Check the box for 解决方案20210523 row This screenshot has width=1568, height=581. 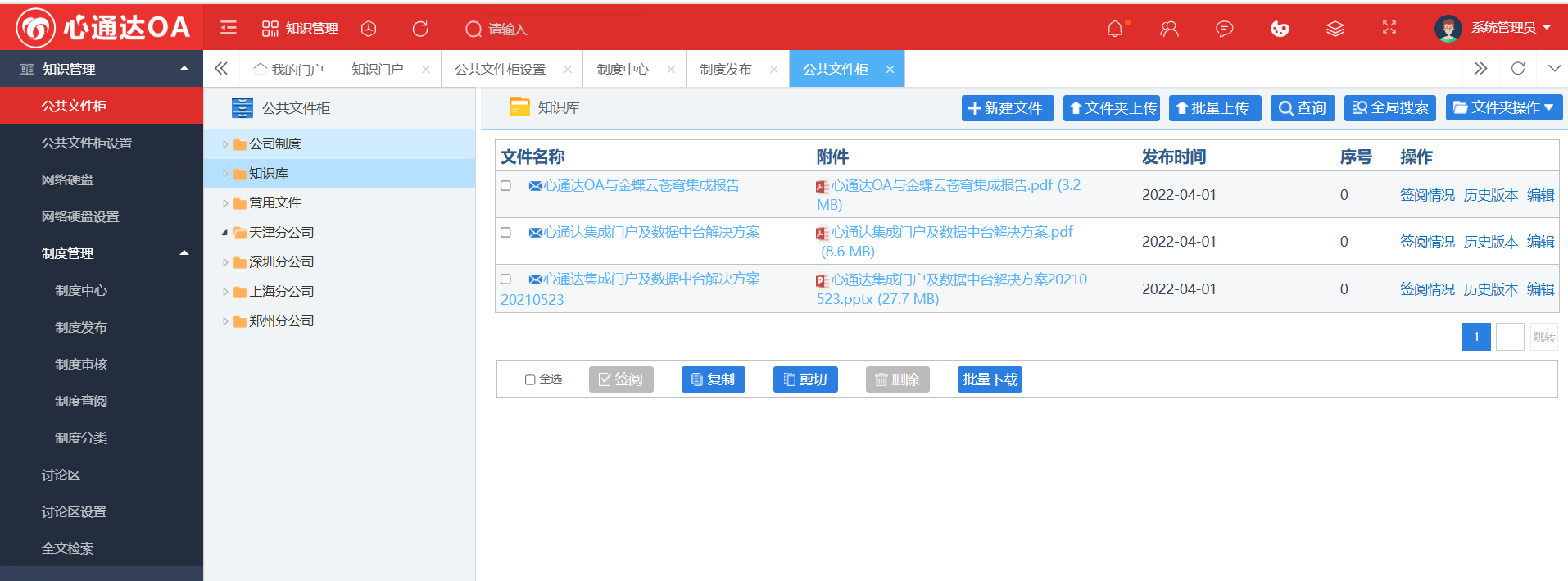505,279
